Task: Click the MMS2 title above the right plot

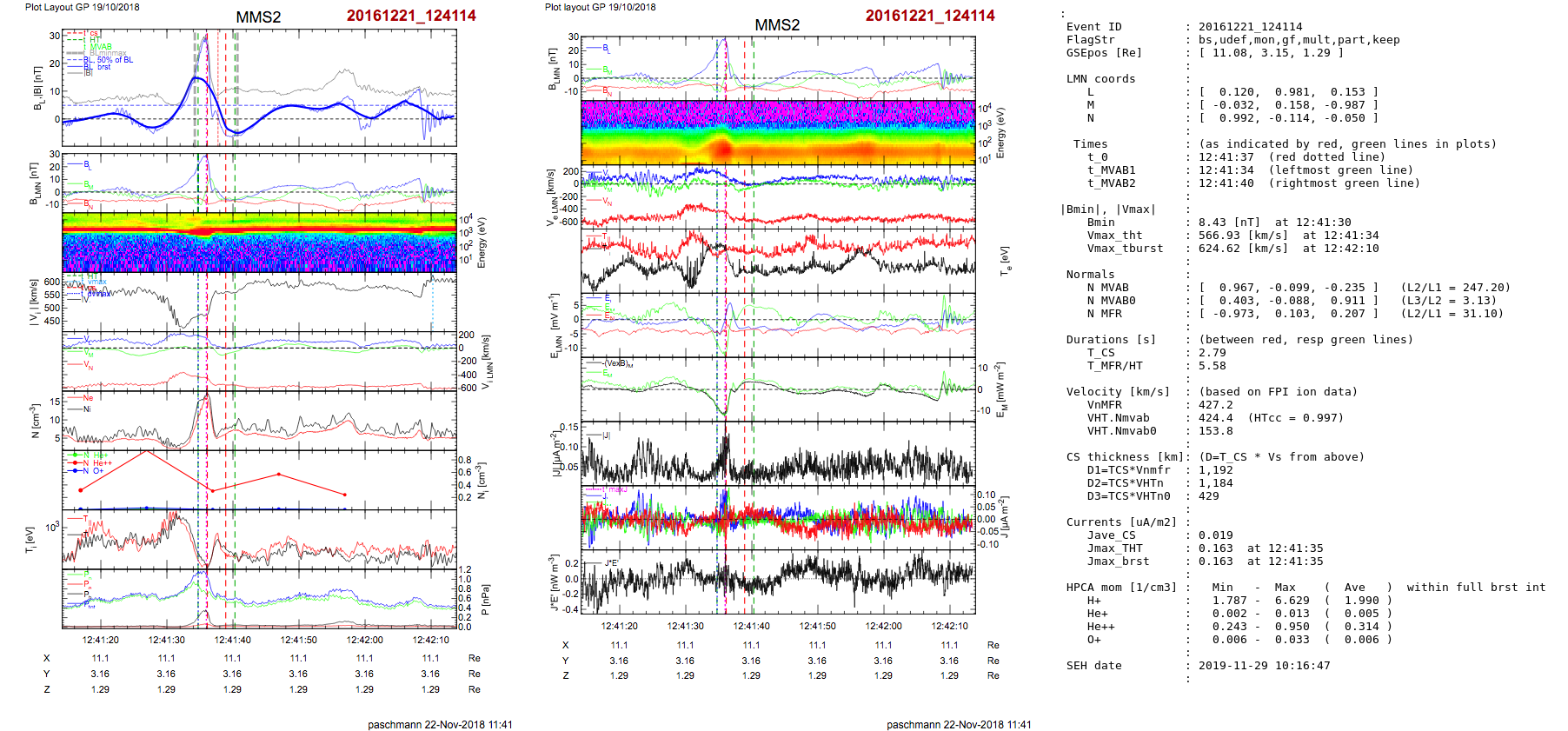Action: (x=777, y=25)
